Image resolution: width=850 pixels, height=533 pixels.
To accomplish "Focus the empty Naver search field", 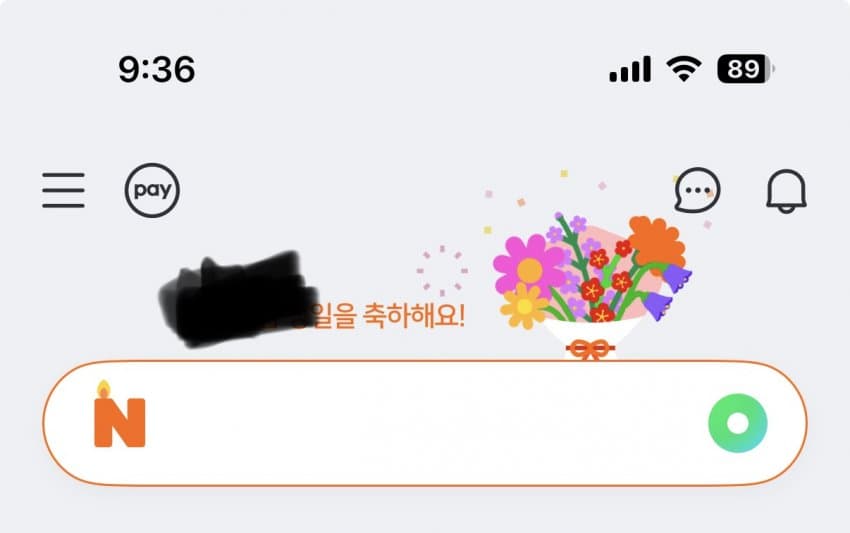I will coord(425,423).
